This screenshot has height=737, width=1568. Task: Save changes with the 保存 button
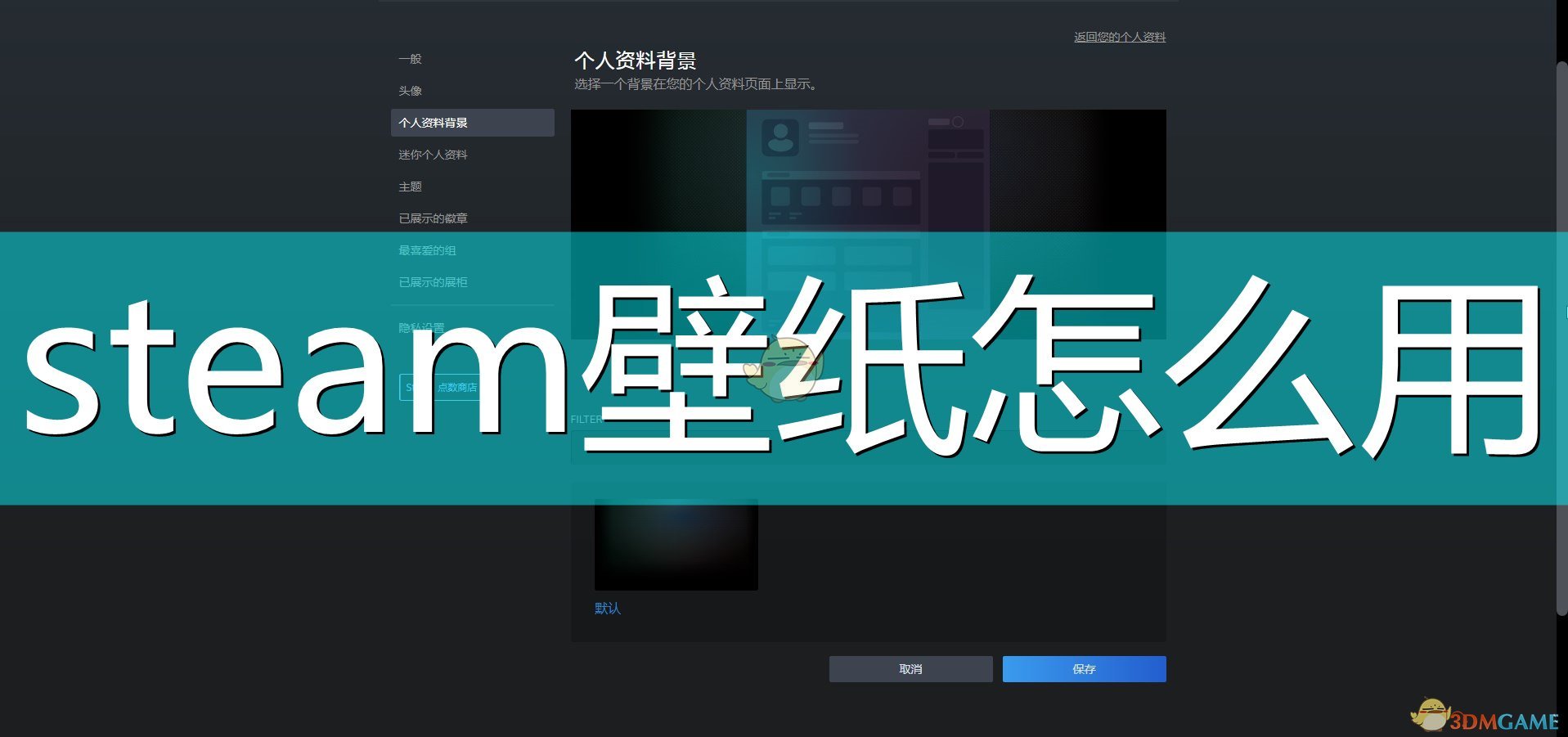tap(1085, 669)
